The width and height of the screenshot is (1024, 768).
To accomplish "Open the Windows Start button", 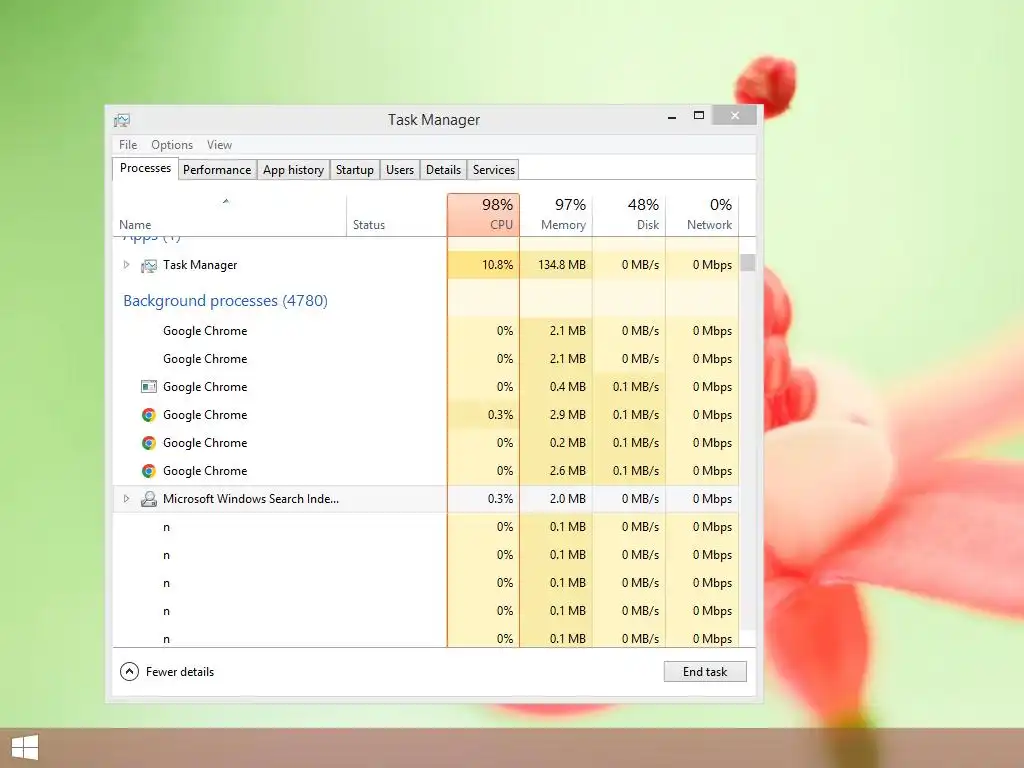I will 25,748.
